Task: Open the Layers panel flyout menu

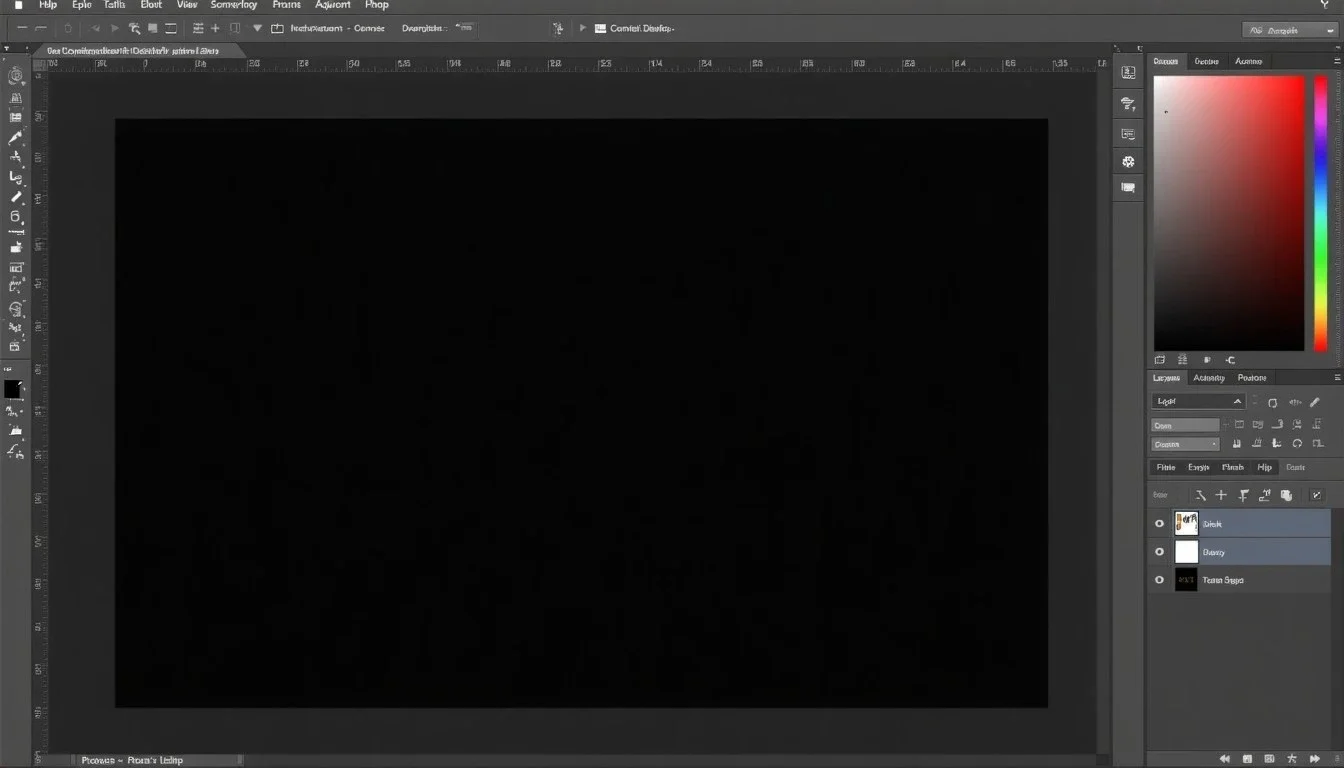Action: coord(1337,378)
